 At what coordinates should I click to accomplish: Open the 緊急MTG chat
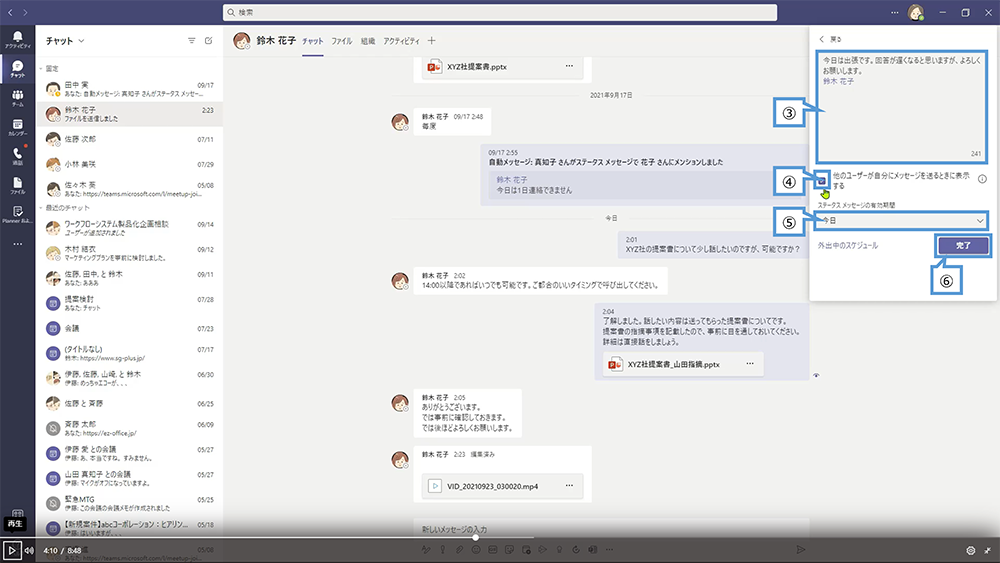pyautogui.click(x=130, y=503)
